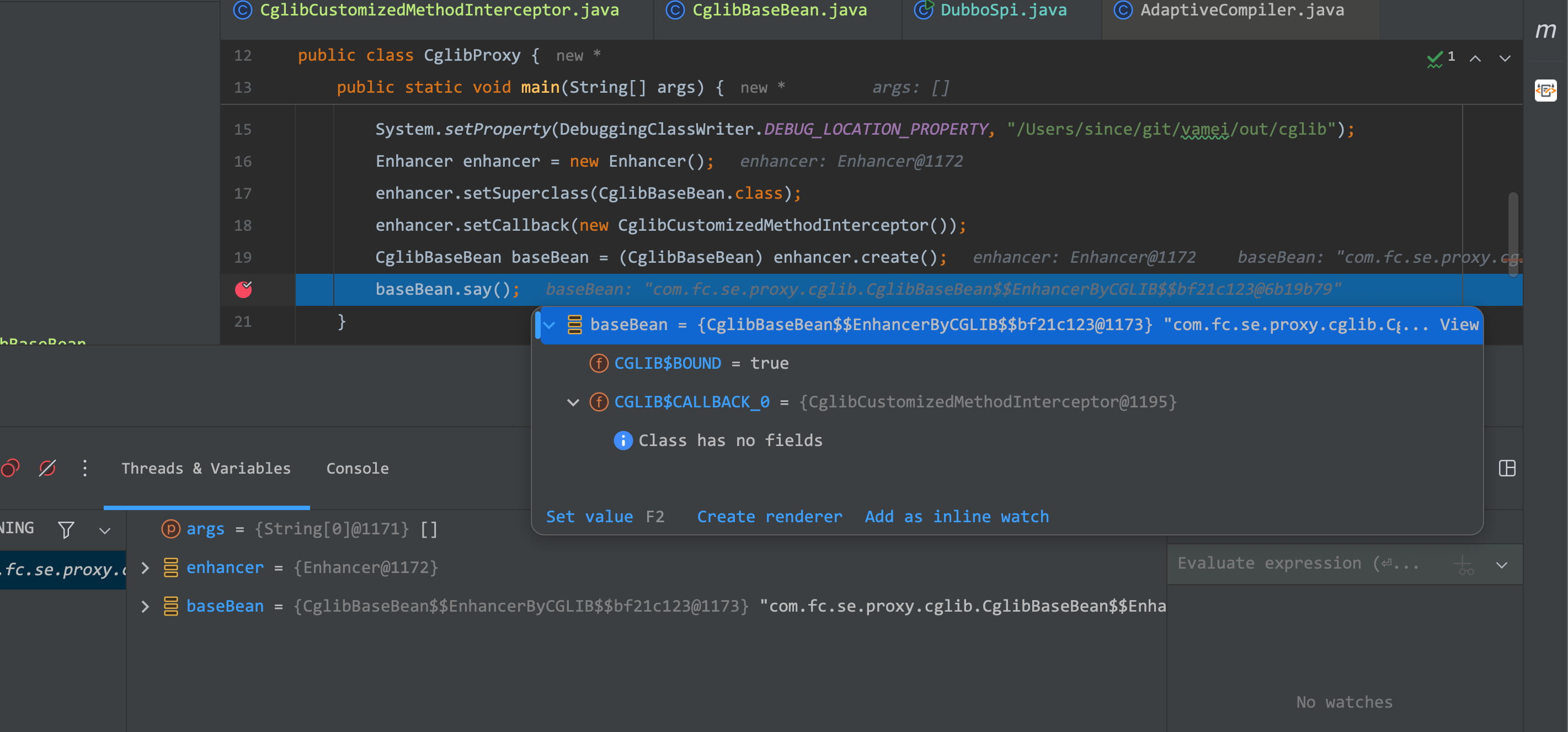Click the editor vertical scrollbar thumb
This screenshot has width=1568, height=732.
click(x=1513, y=235)
